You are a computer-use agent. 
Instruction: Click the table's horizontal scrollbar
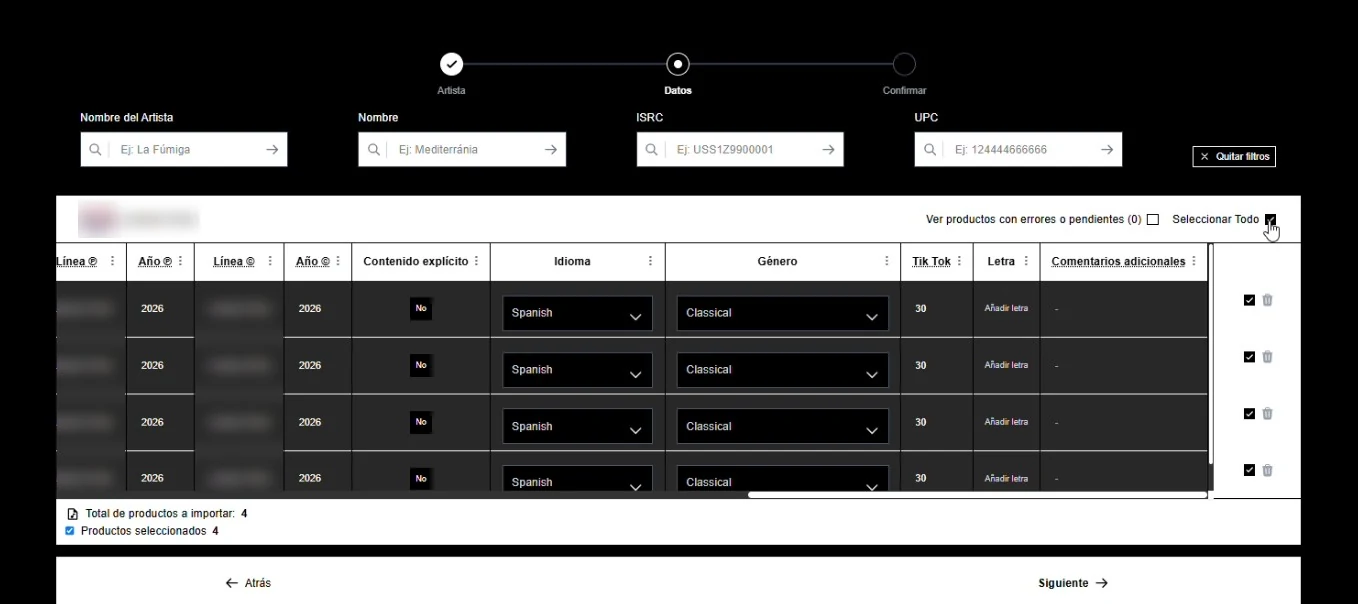[977, 494]
